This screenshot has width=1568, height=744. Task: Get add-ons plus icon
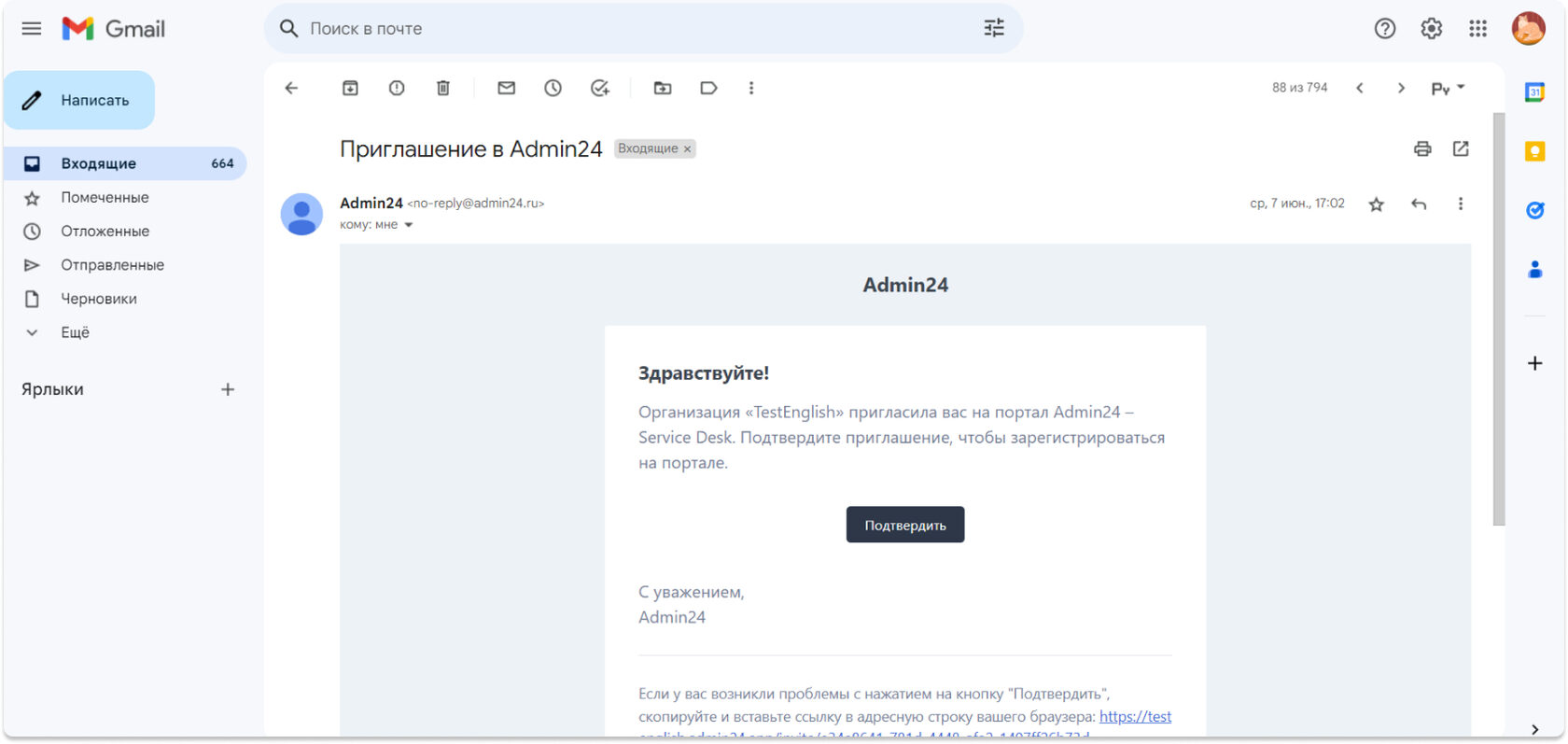pos(1534,363)
